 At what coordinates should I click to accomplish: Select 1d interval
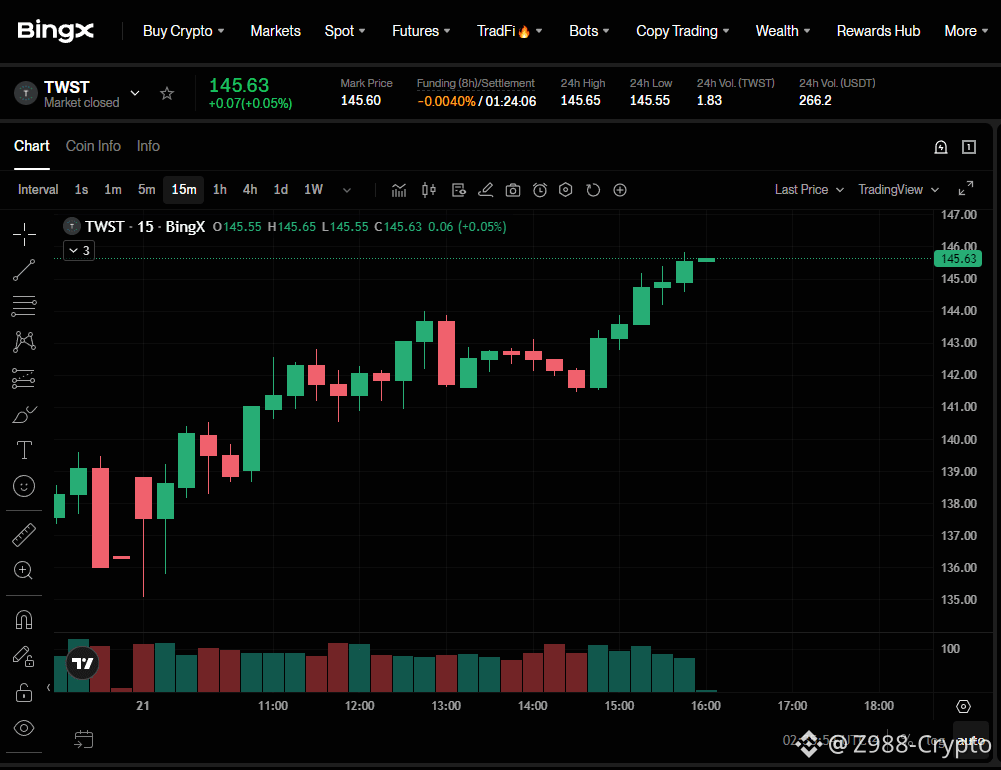pyautogui.click(x=281, y=190)
